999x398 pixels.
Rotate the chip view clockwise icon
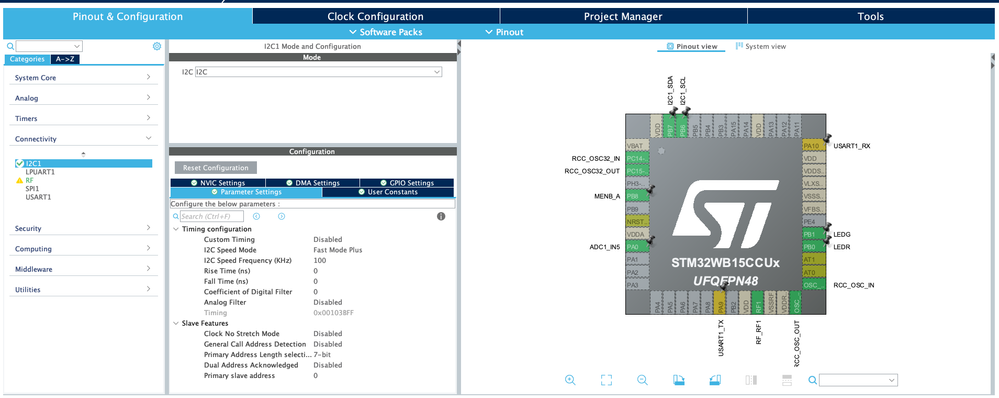[x=679, y=380]
